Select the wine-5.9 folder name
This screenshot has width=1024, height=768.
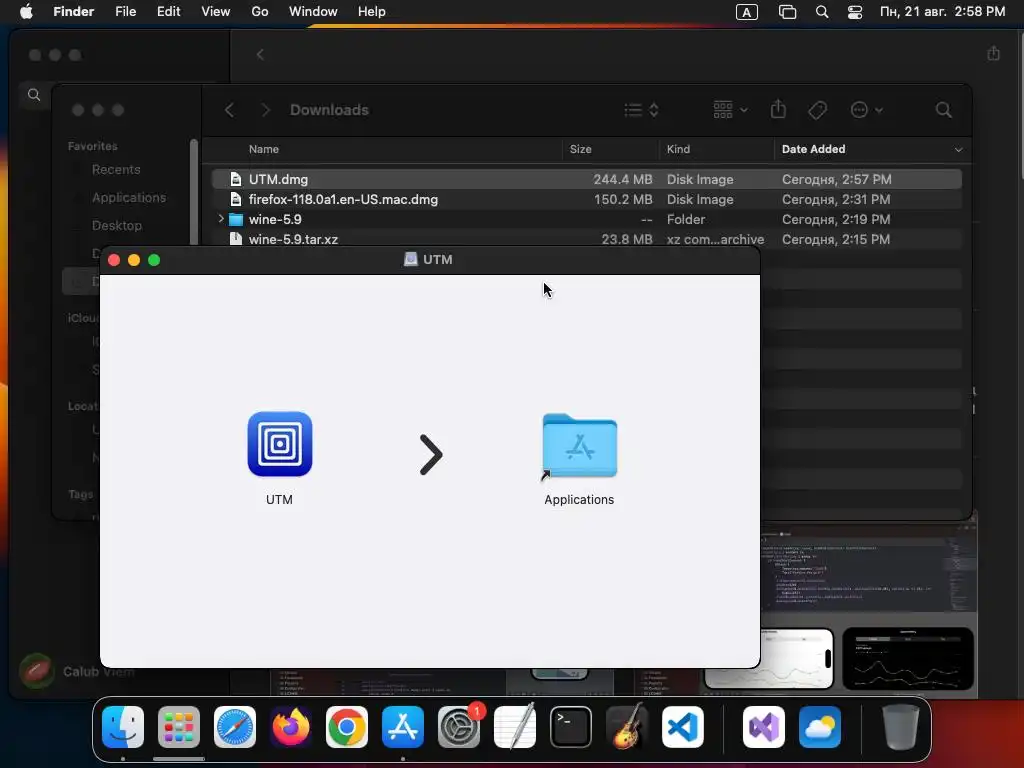pos(275,219)
